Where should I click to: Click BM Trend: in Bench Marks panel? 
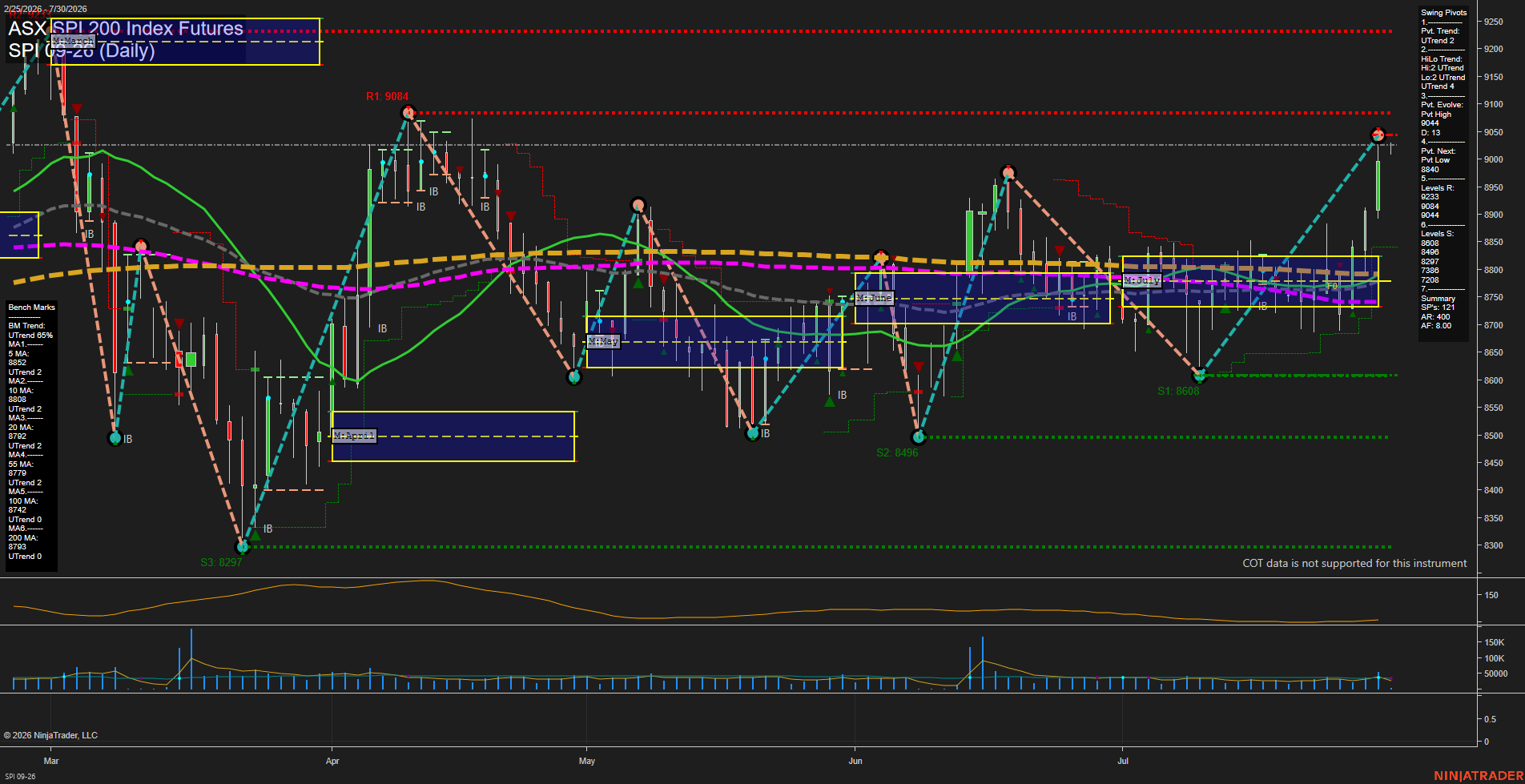(x=26, y=326)
